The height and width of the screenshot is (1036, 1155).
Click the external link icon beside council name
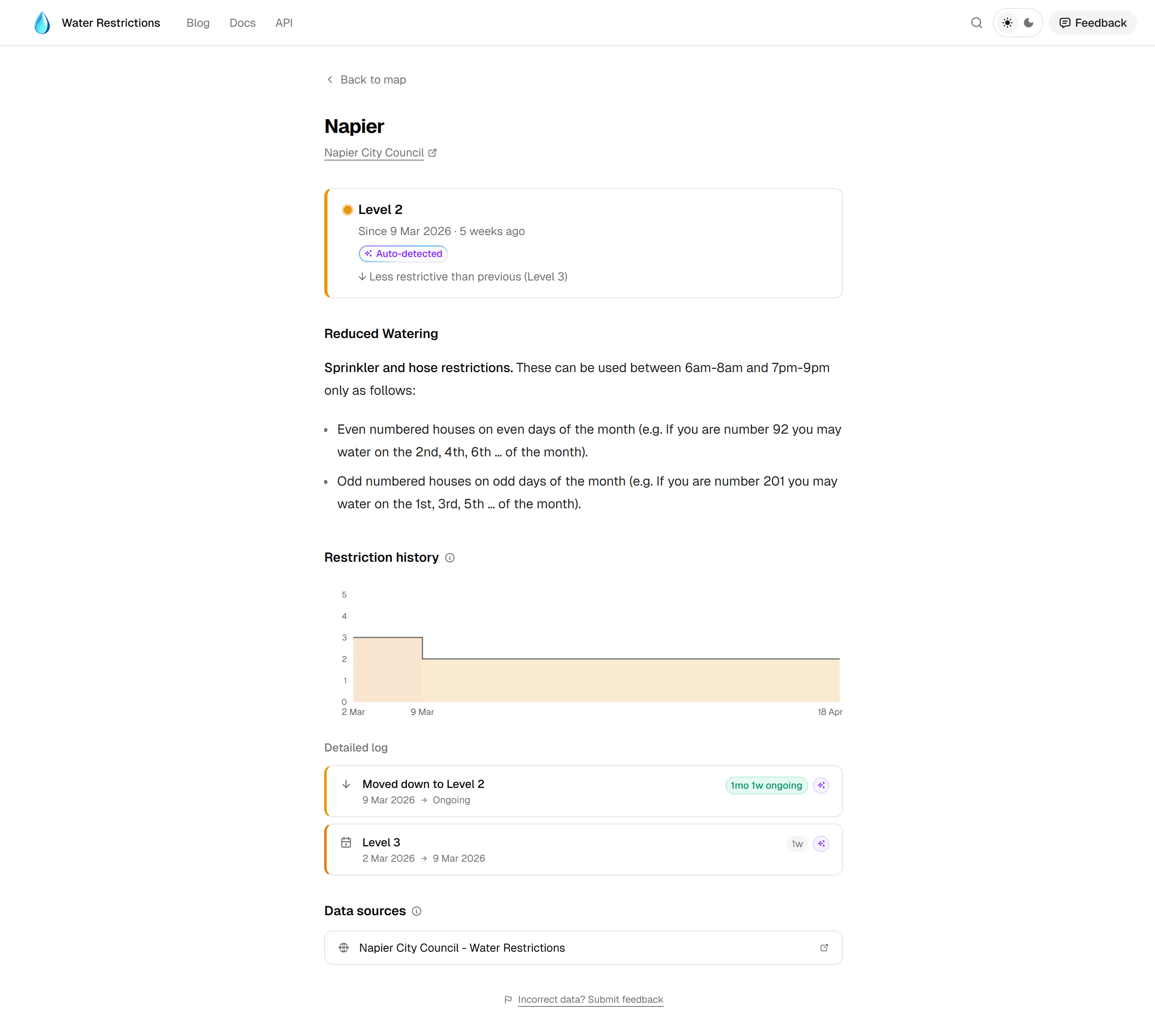click(x=433, y=152)
